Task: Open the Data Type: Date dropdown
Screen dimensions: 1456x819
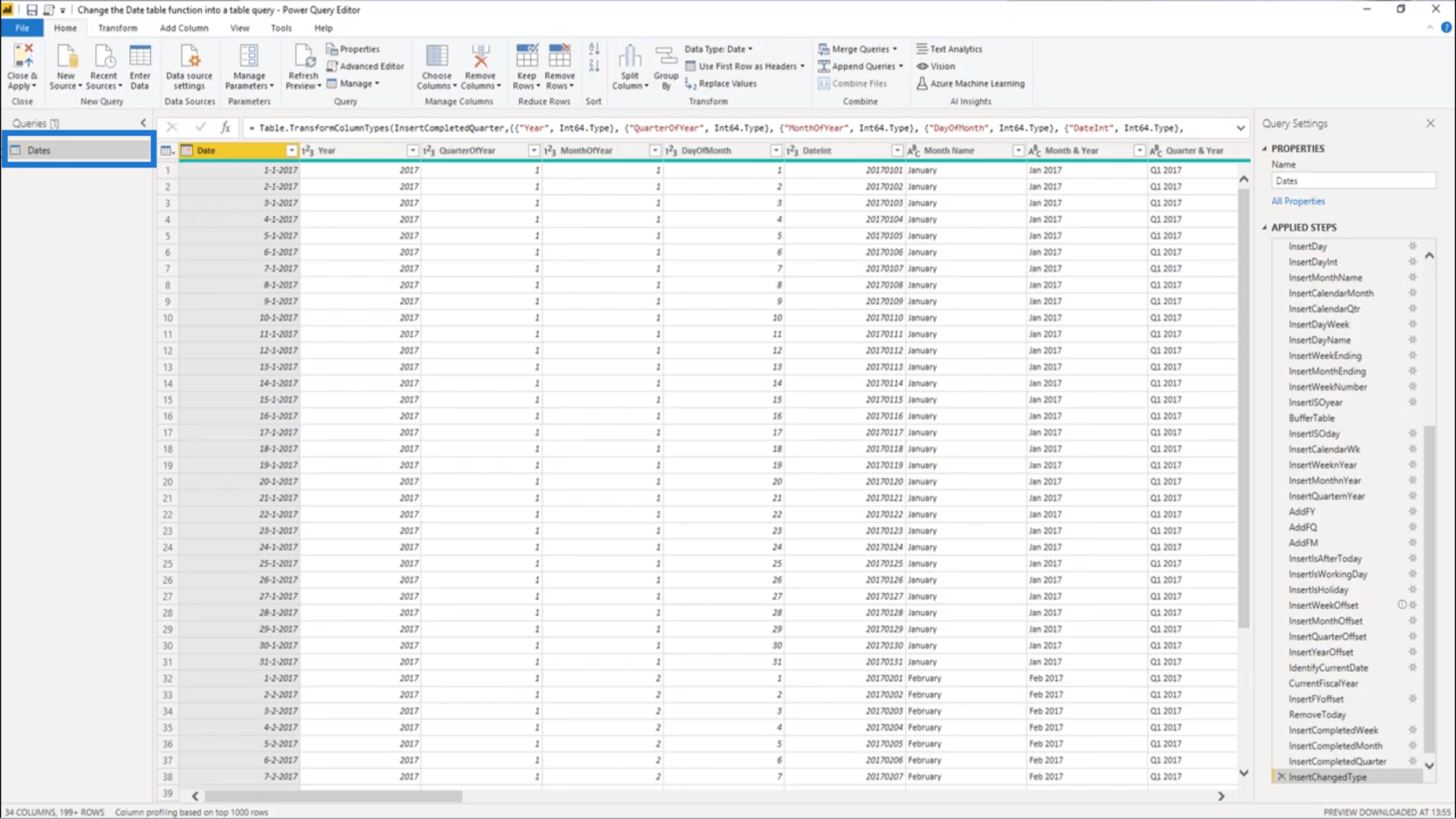Action: [x=718, y=49]
